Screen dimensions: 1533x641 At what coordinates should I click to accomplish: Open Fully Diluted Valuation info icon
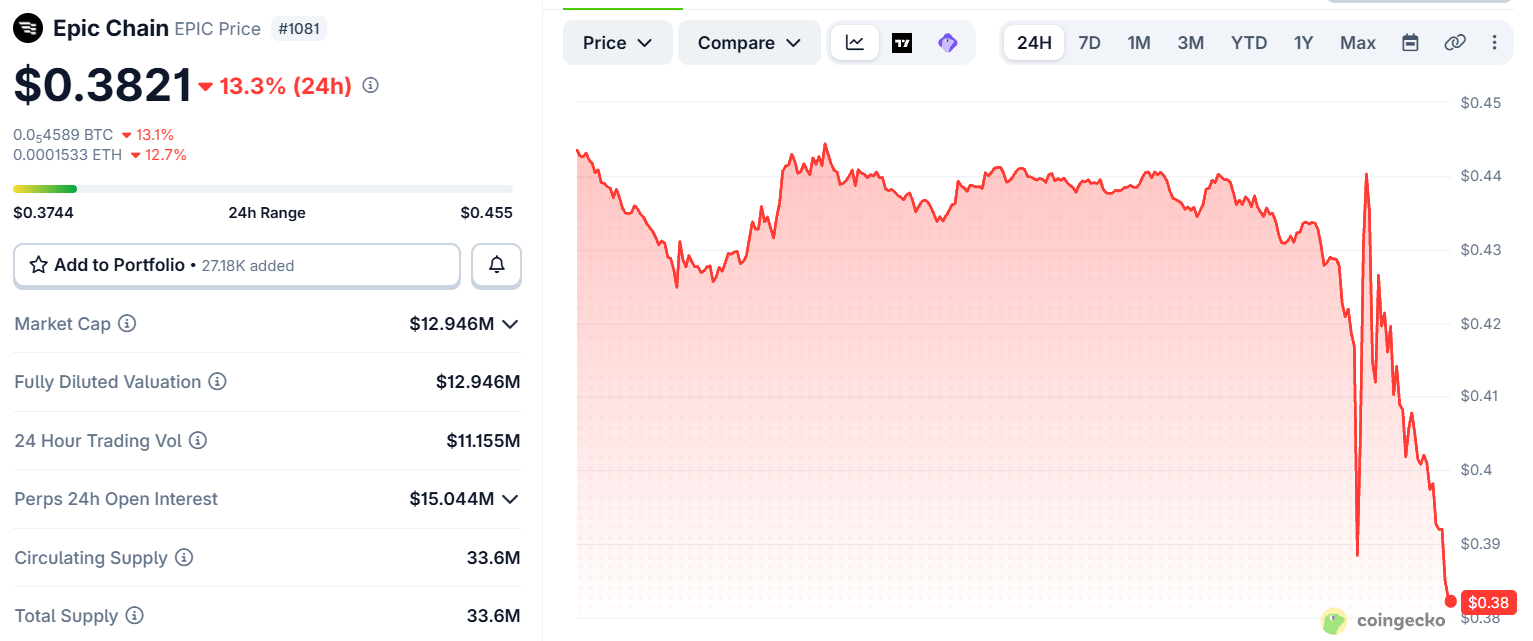[x=217, y=382]
